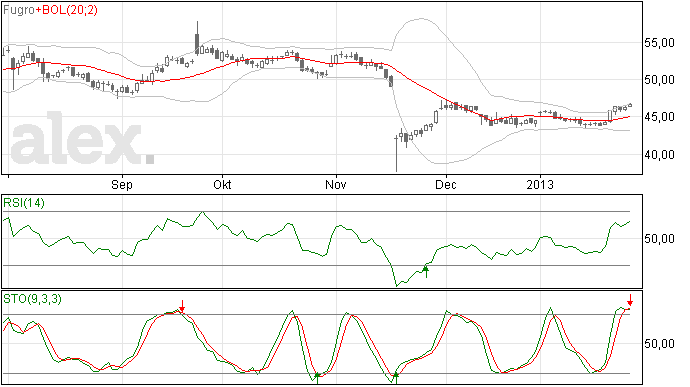Select the 2013 label on the time axis
This screenshot has width=690, height=387.
(540, 184)
